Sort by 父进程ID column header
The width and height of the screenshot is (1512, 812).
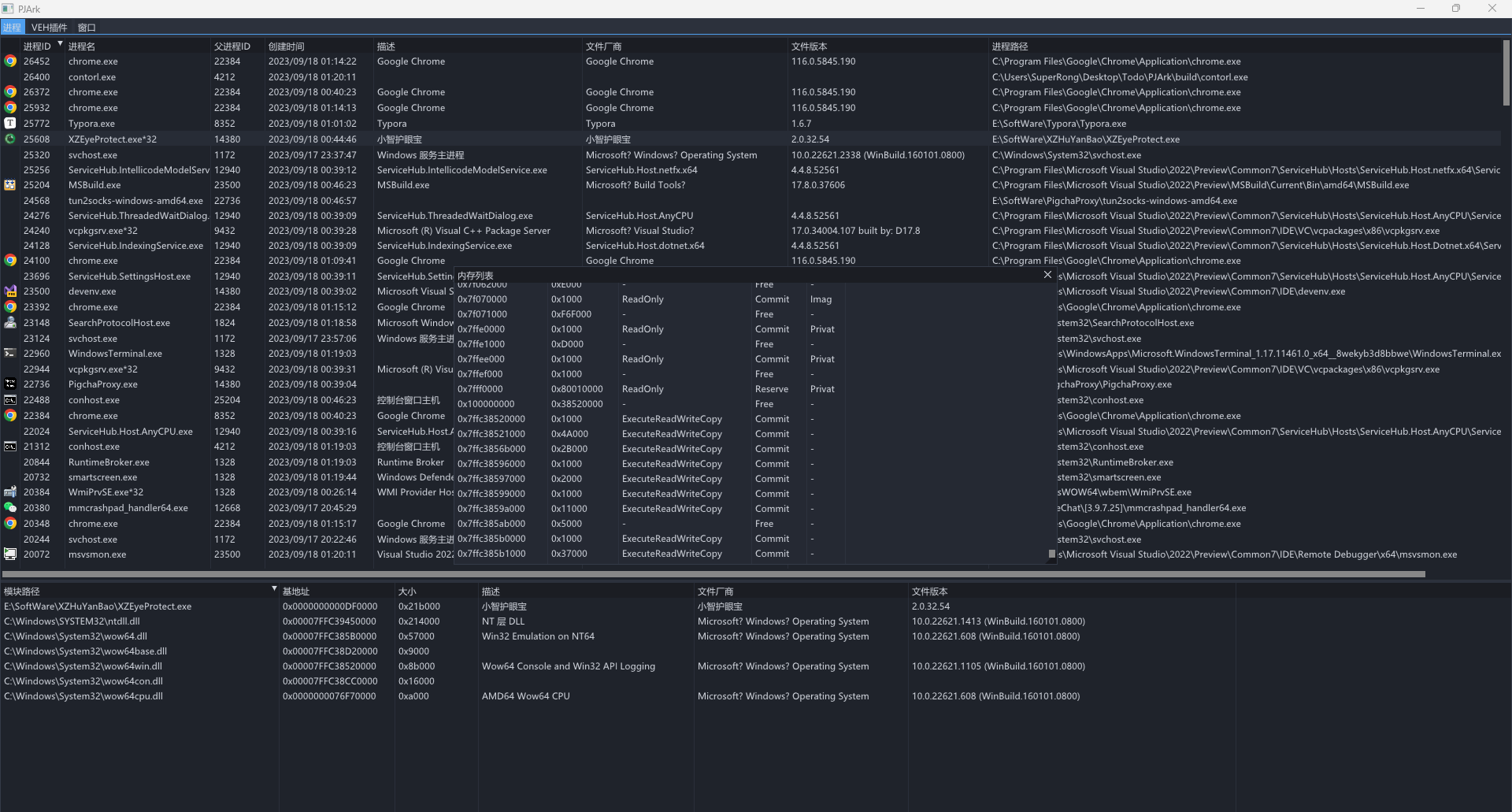pyautogui.click(x=238, y=46)
